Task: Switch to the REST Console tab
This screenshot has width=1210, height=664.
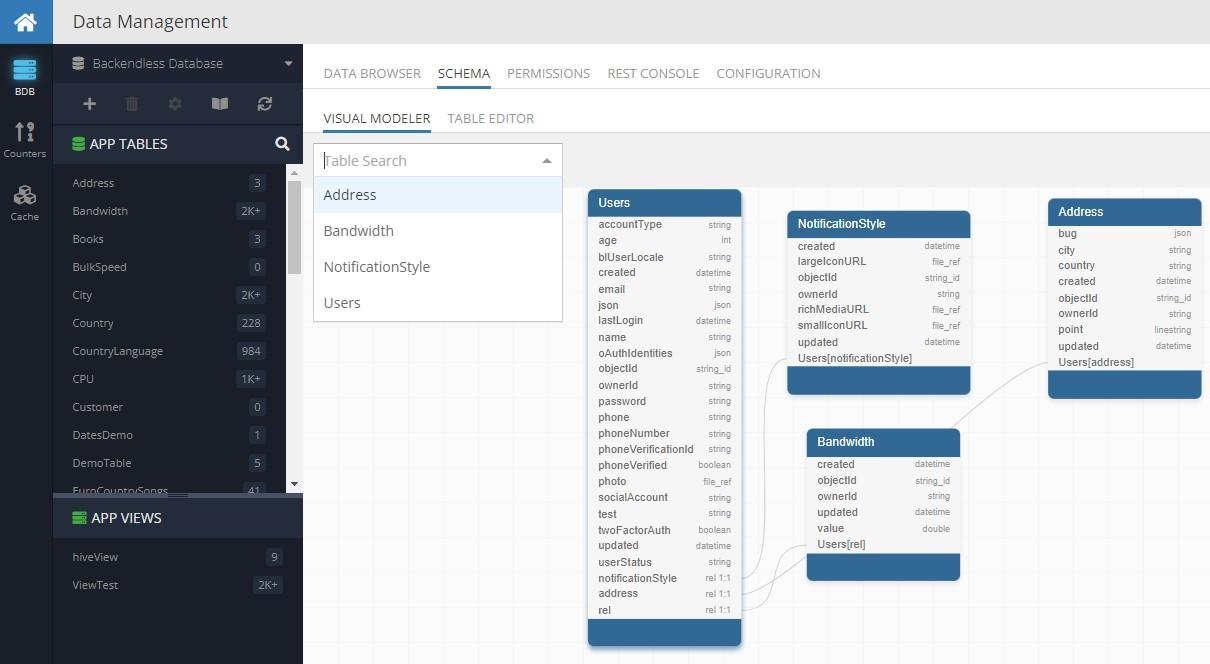Action: pos(653,73)
